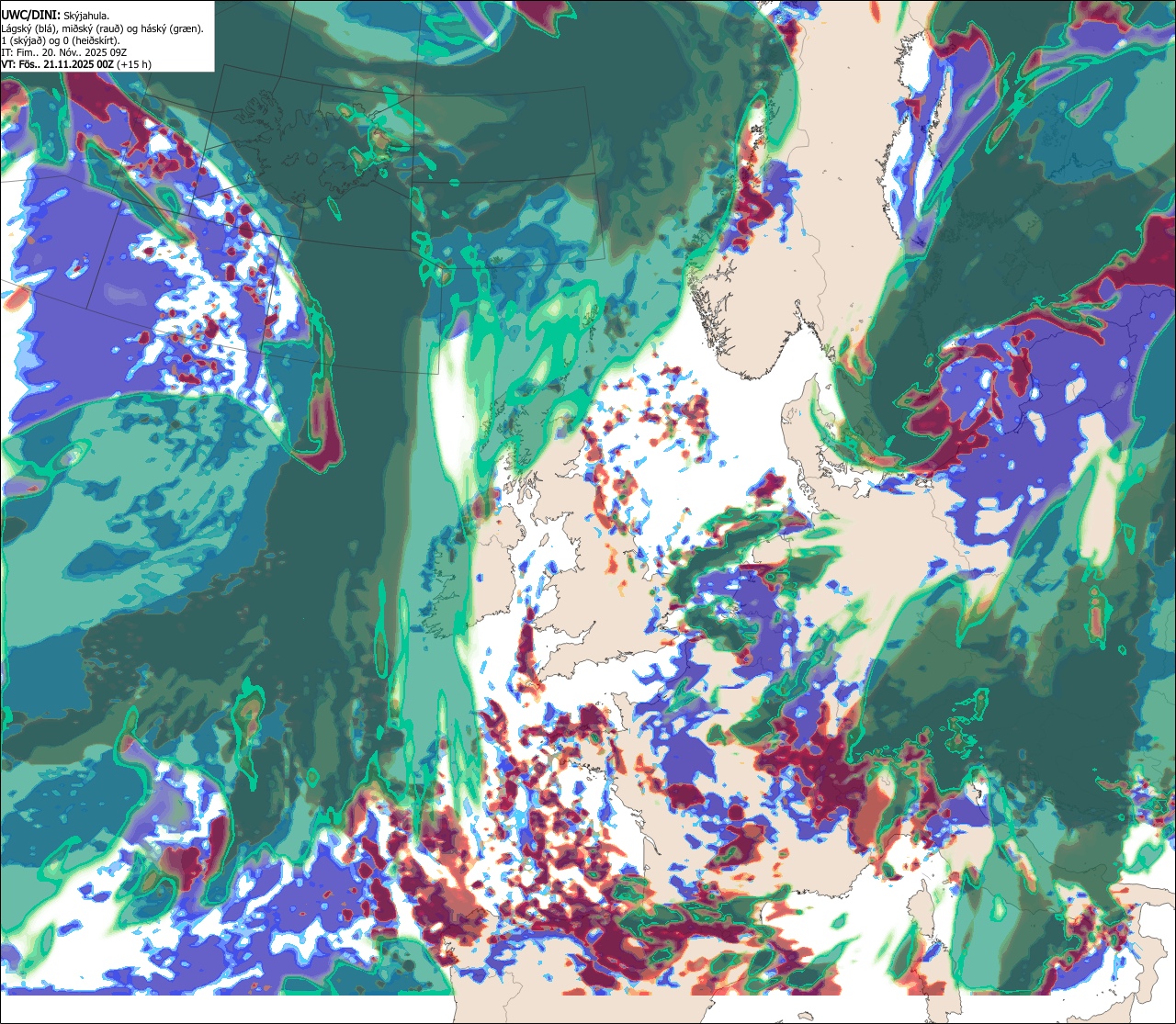The image size is (1176, 1024).
Task: Click the 'UWC/DINI: Skýjahula.' title text
Action: pos(56,16)
